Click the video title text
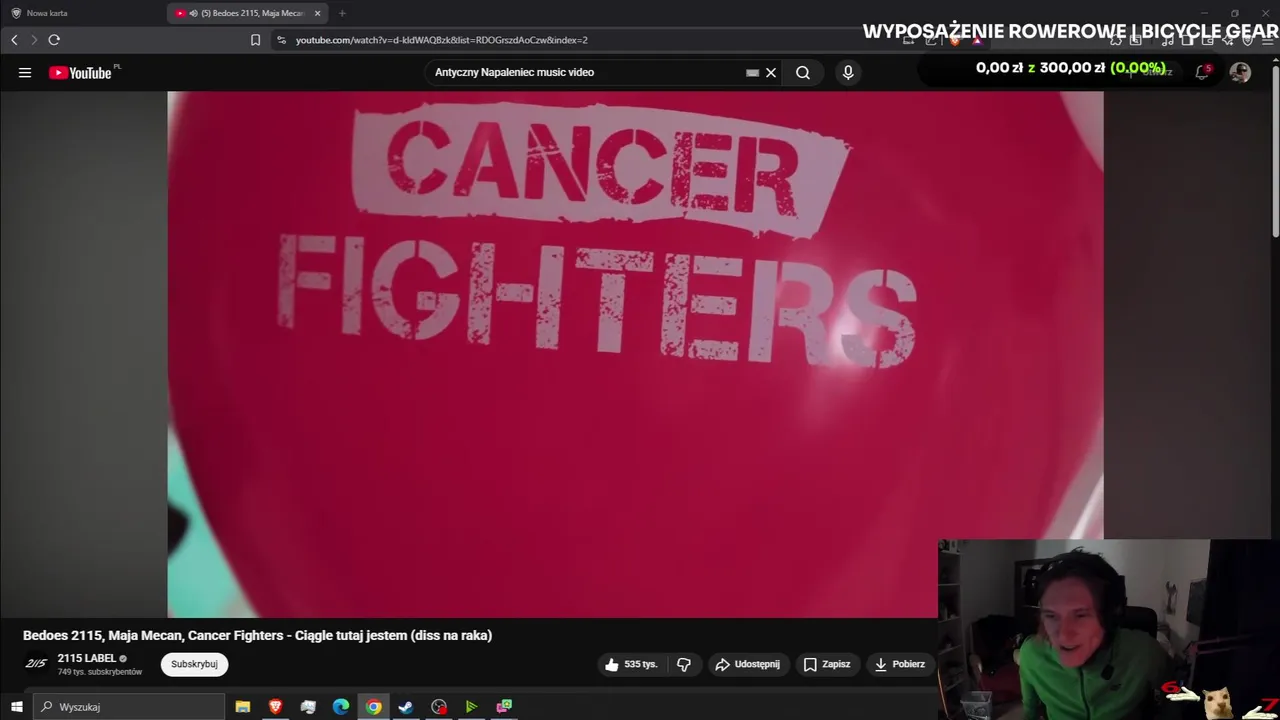This screenshot has width=1280, height=720. pos(257,635)
